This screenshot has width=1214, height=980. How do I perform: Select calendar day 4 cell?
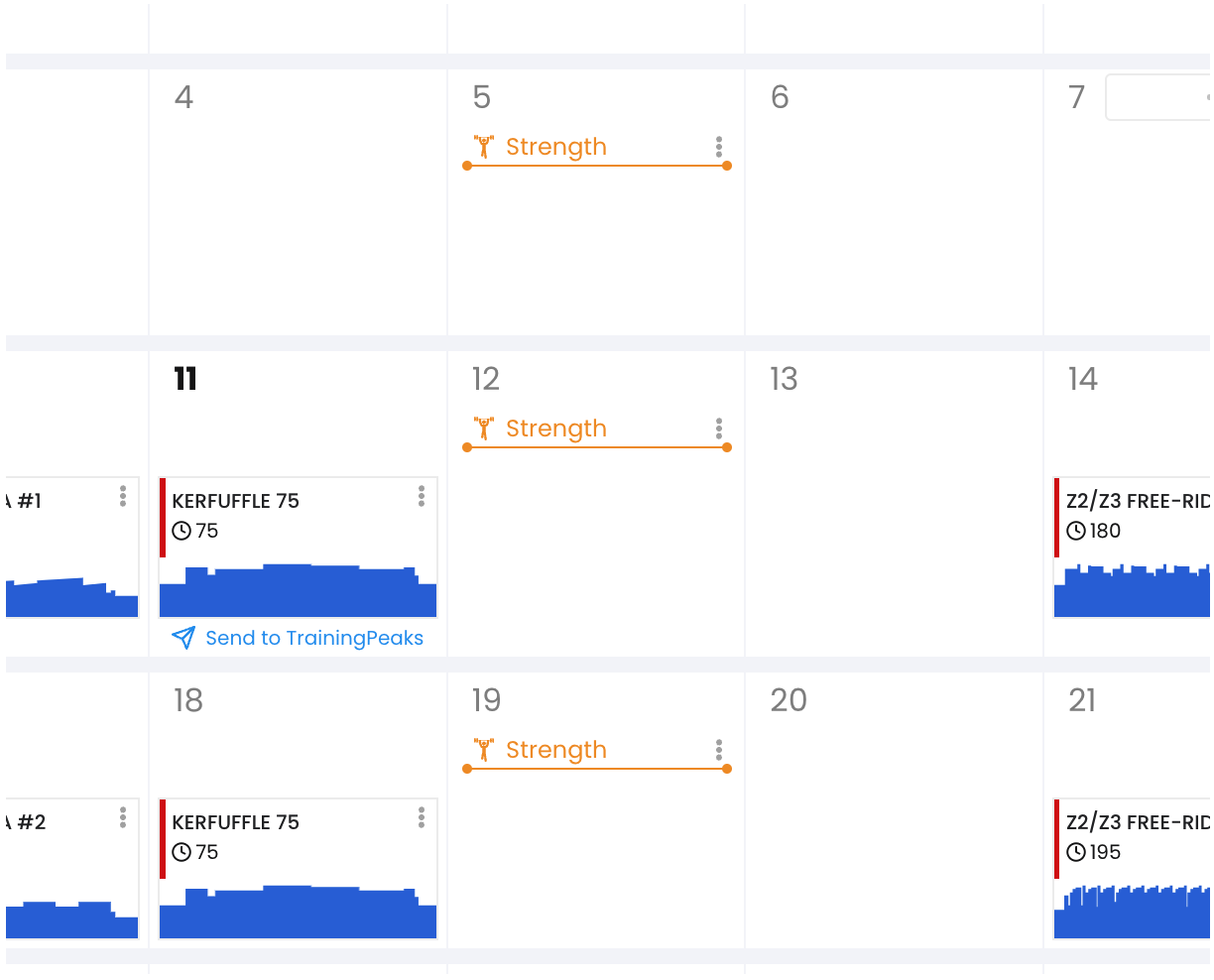298,202
